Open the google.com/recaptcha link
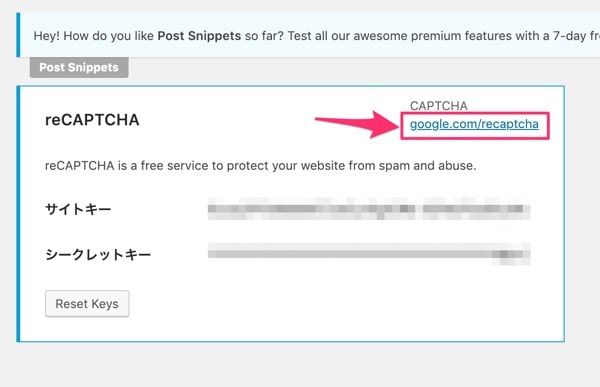 tap(474, 124)
